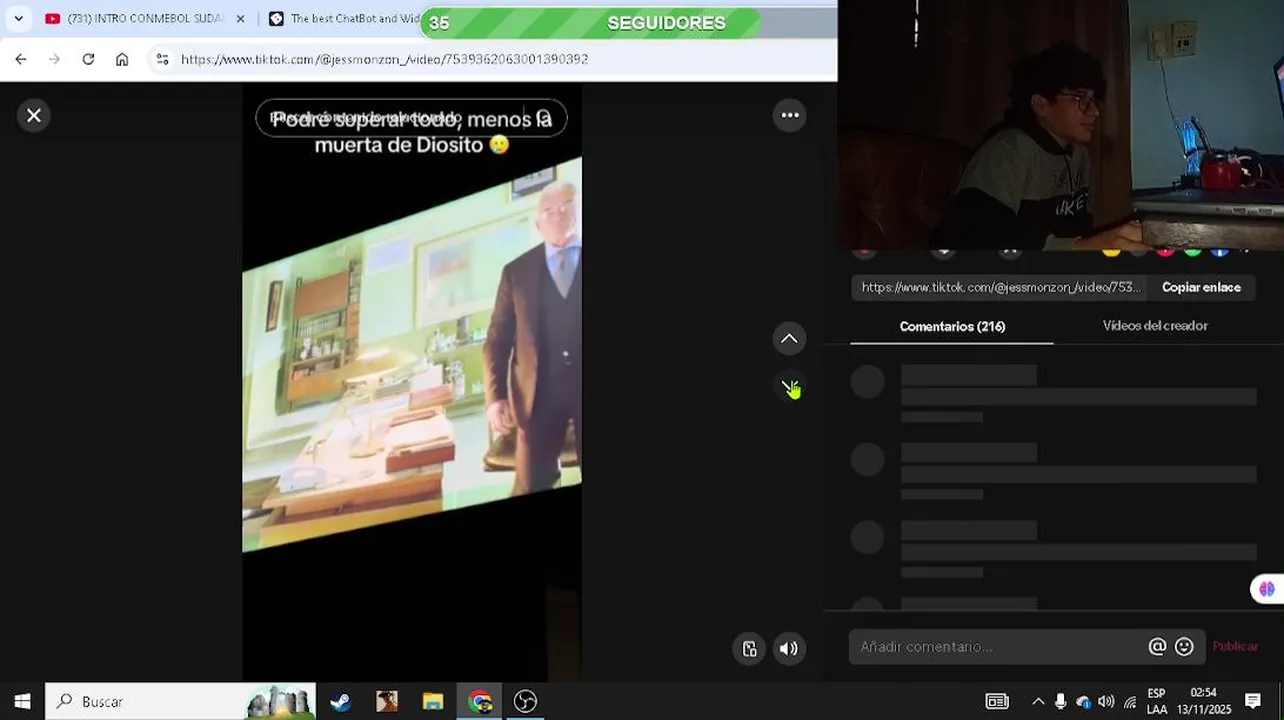Open the emoji picker in comment box

pos(1184,647)
